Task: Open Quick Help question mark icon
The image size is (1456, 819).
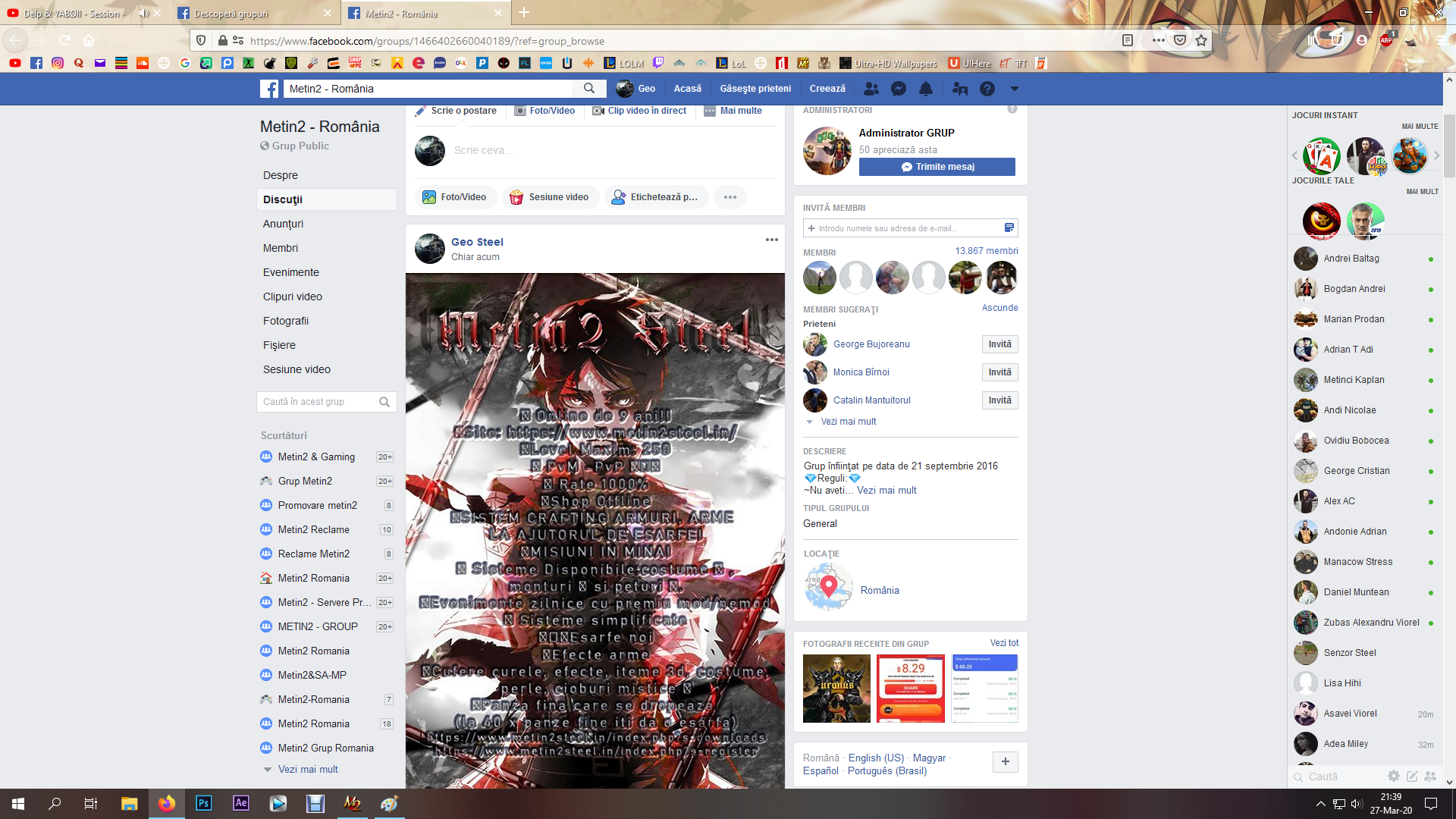Action: click(x=987, y=89)
